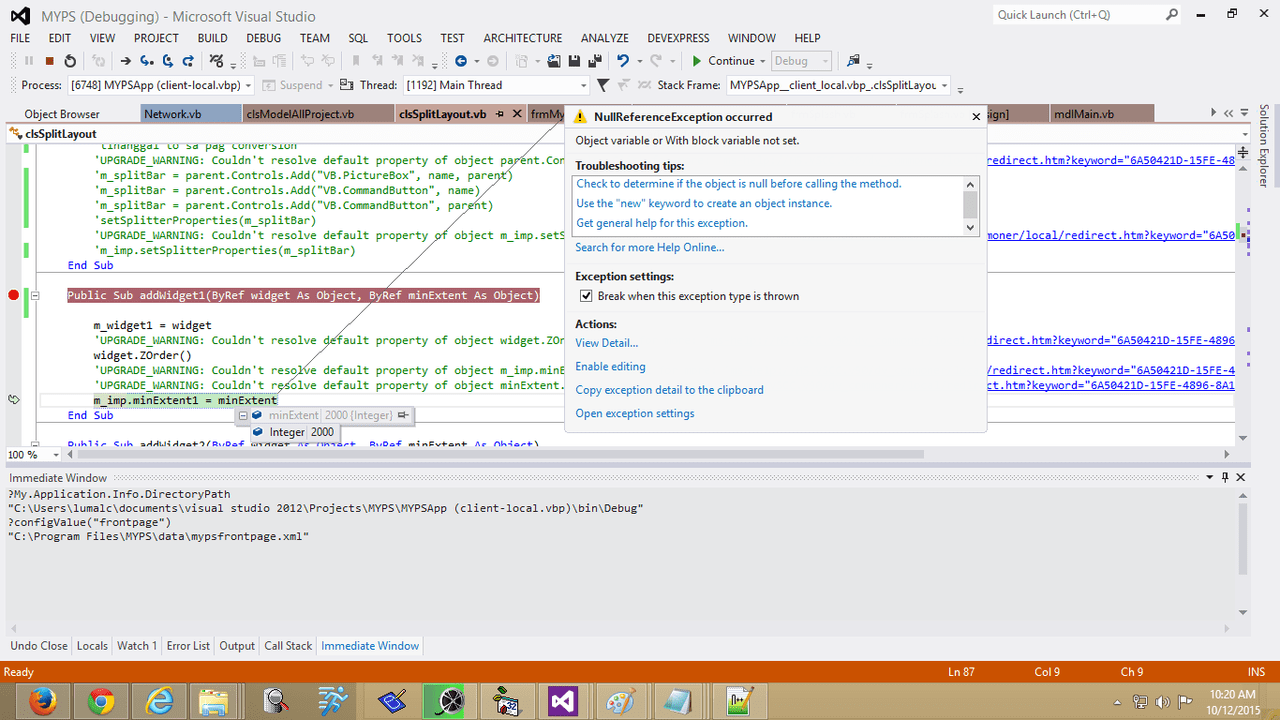The width and height of the screenshot is (1280, 720).
Task: Click the Restart debugging icon
Action: pos(68,60)
